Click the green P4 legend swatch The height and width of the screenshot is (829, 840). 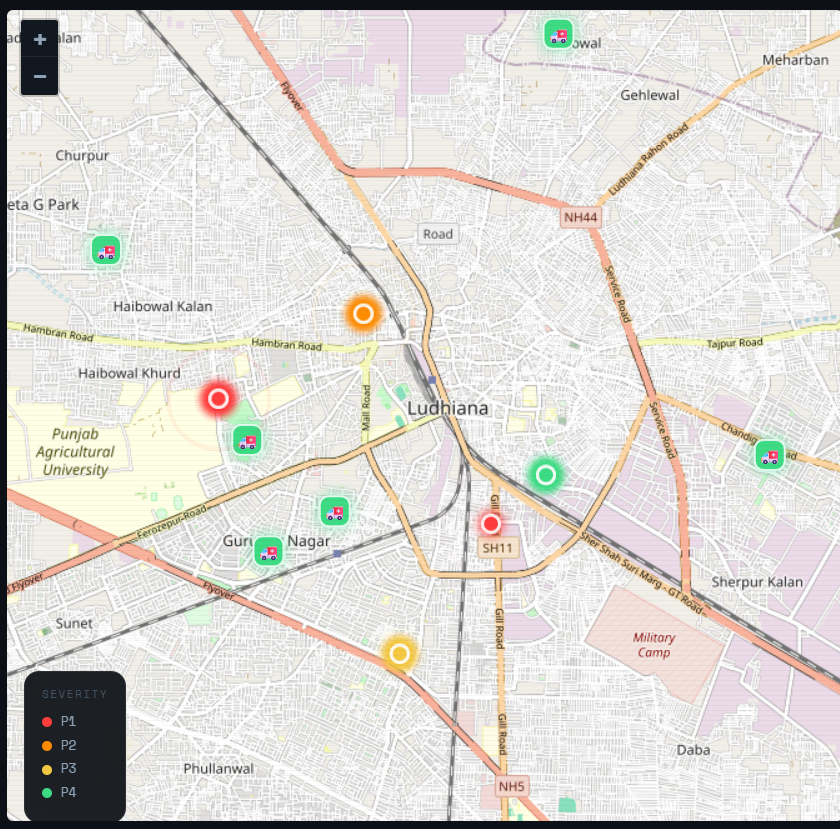(47, 793)
